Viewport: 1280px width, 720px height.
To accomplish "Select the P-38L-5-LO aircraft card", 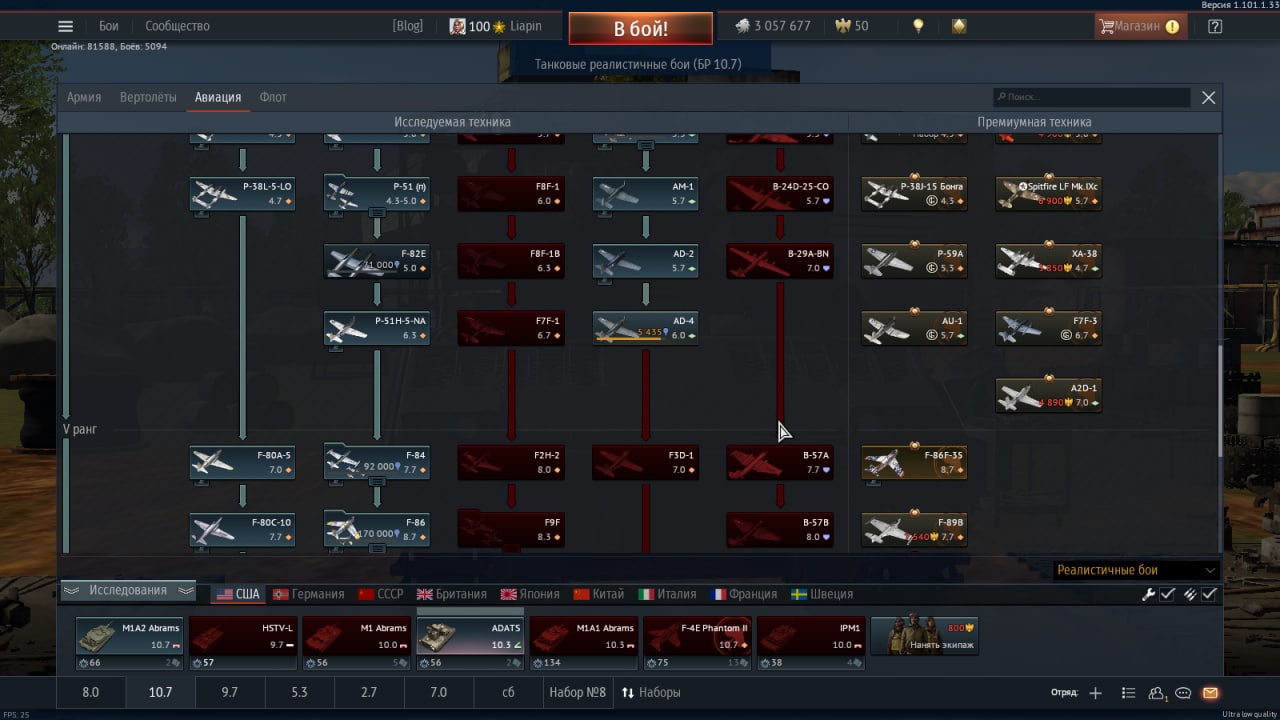I will 243,194.
